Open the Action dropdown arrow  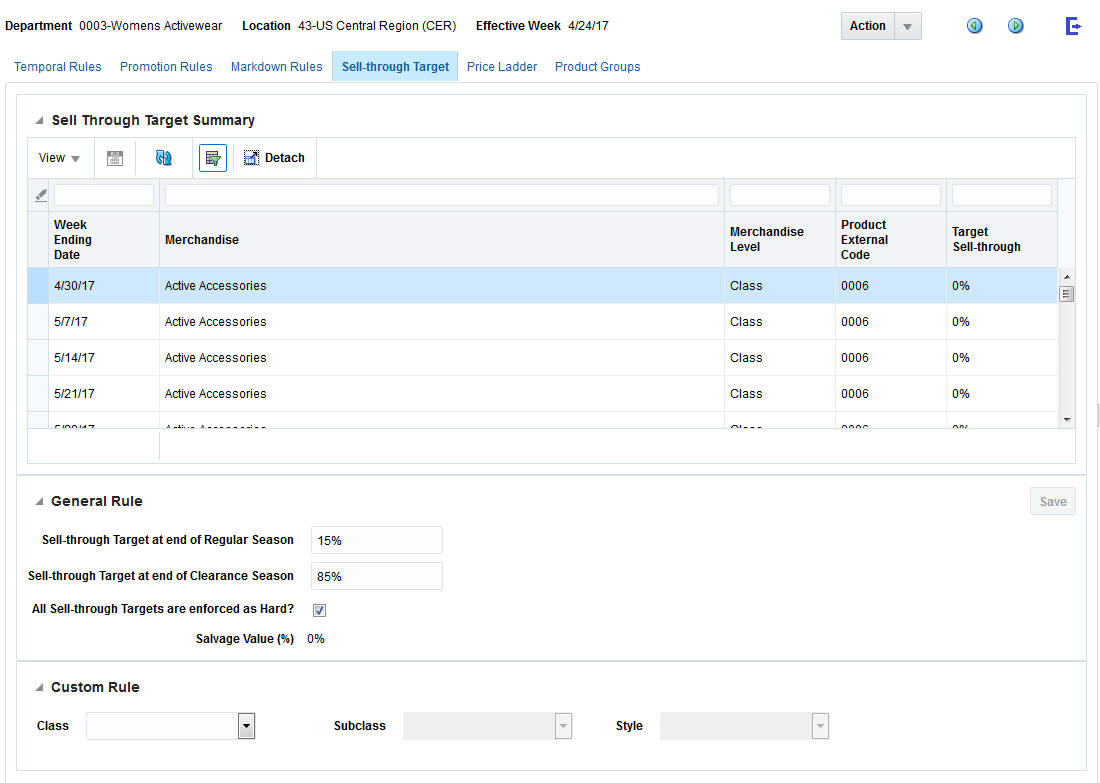[x=908, y=27]
